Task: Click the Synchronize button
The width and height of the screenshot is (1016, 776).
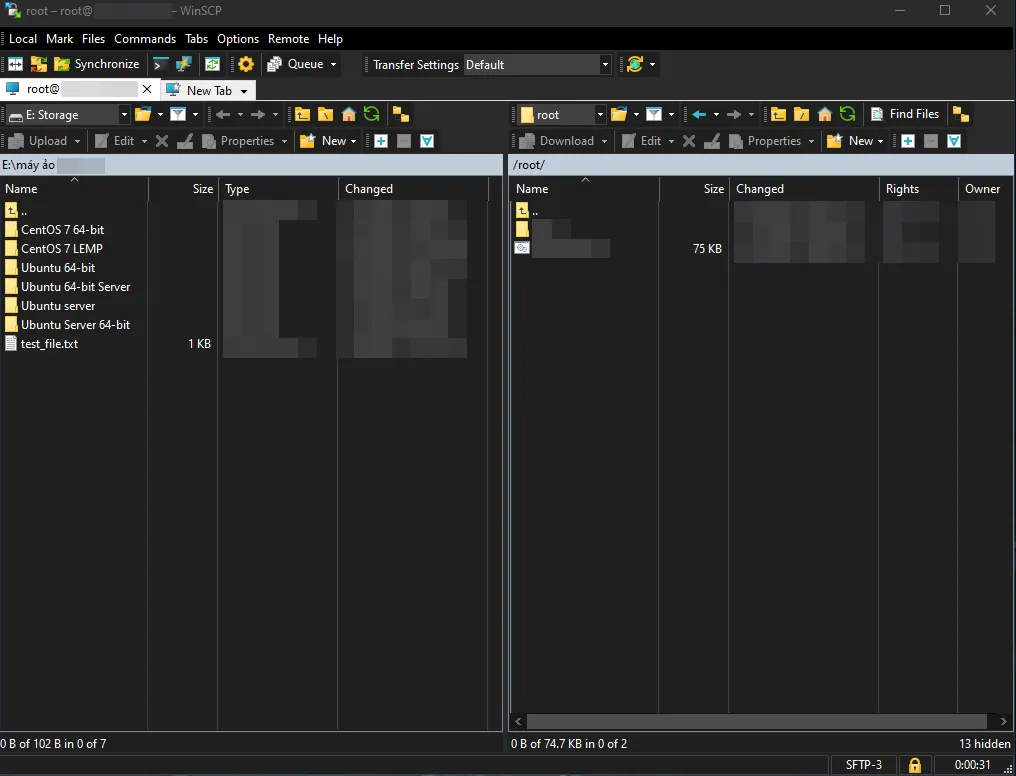Action: (97, 64)
